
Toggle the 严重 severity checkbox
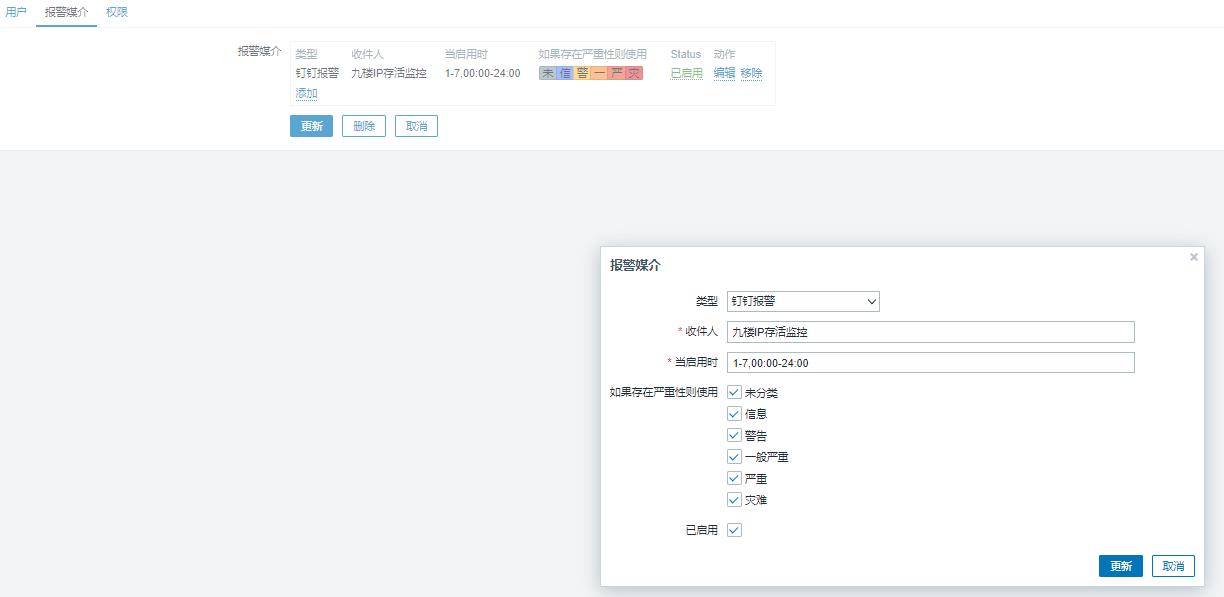coord(734,479)
